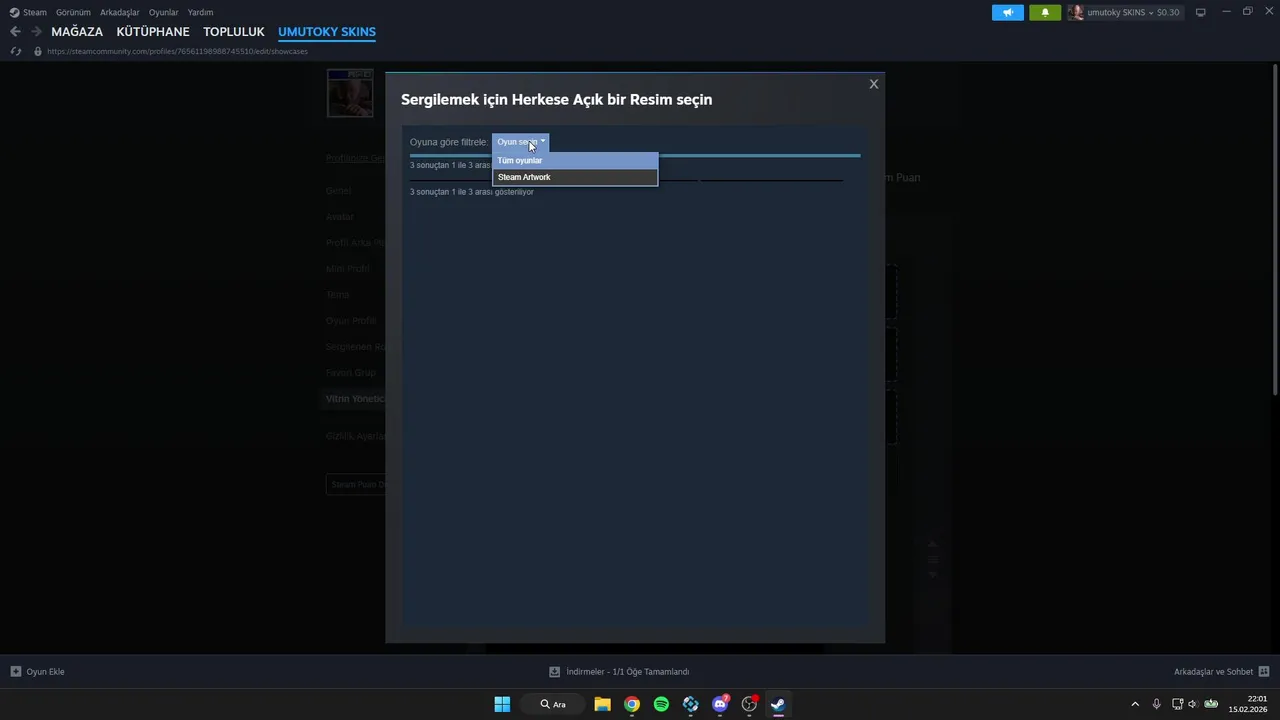Click the back navigation arrow

15,32
